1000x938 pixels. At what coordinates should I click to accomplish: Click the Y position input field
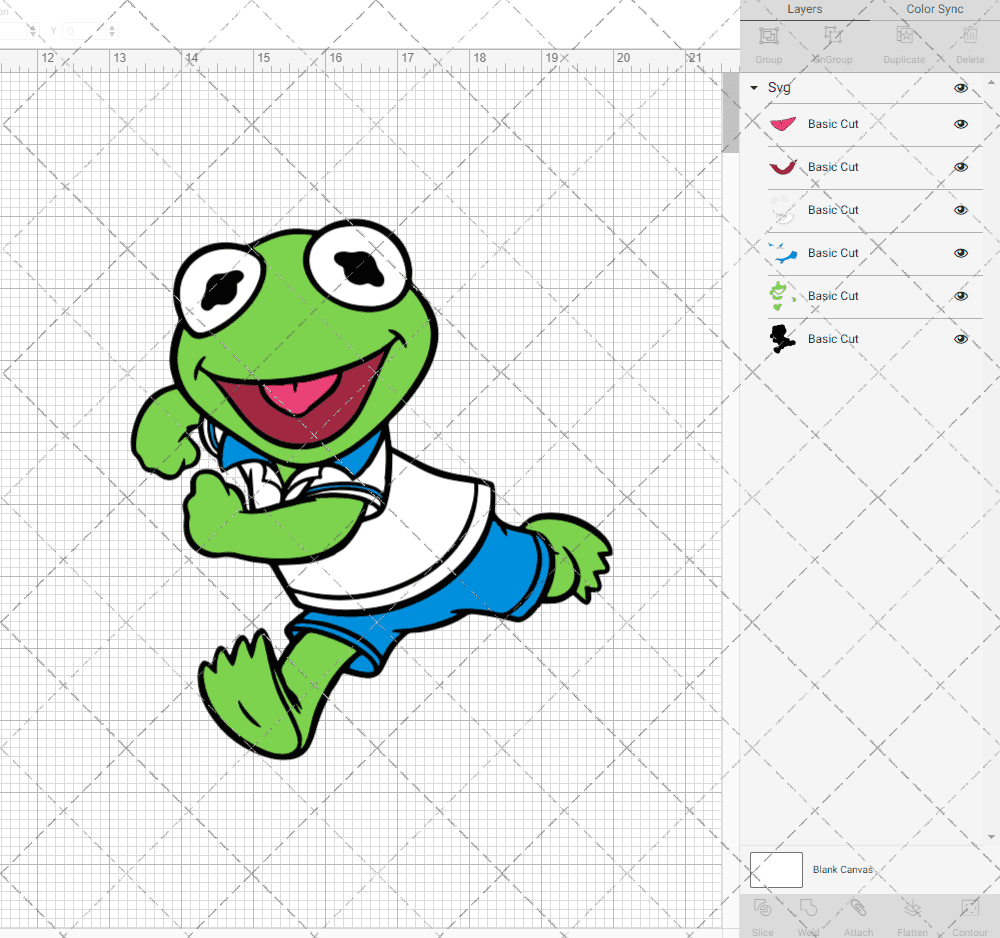[85, 31]
